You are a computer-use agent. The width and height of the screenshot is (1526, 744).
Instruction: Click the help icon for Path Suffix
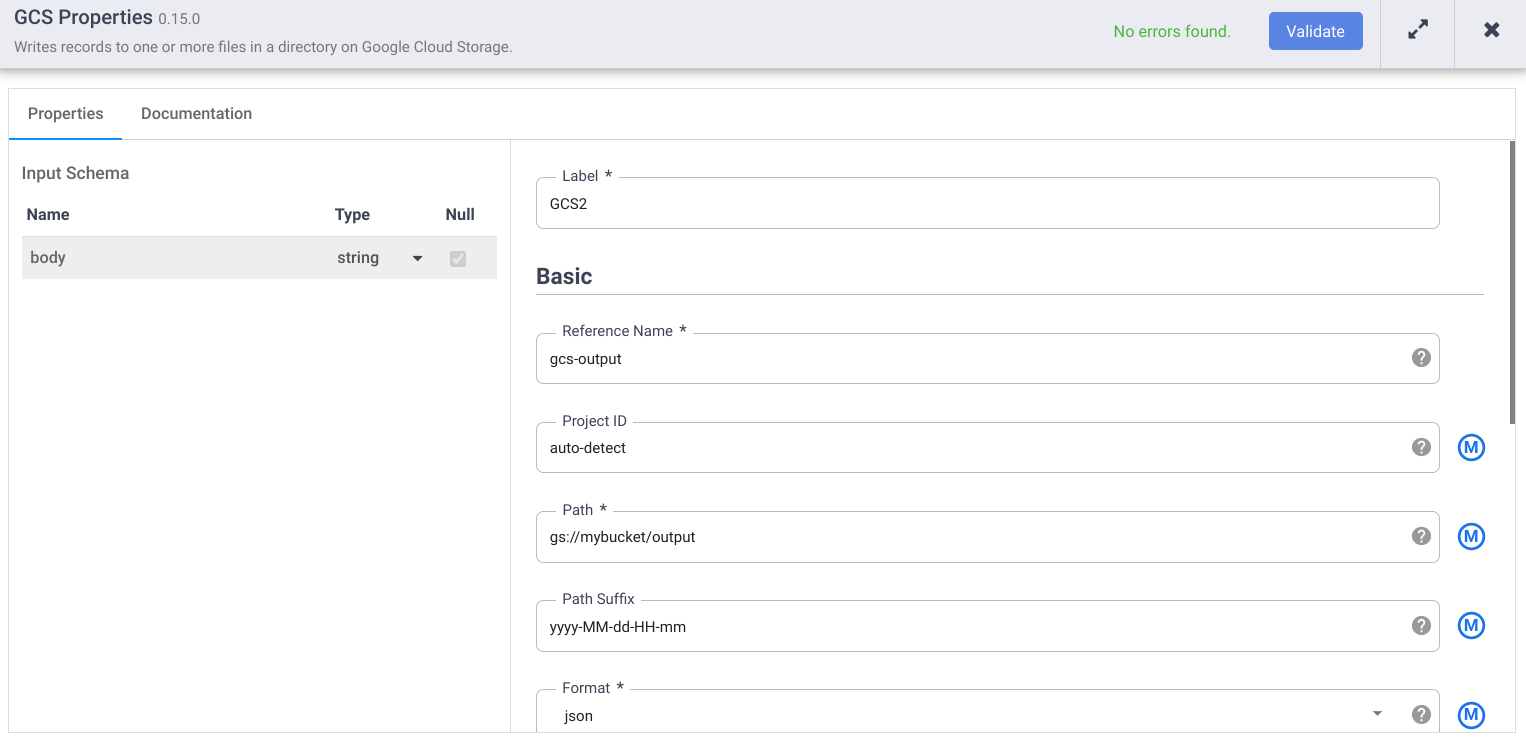(1420, 625)
